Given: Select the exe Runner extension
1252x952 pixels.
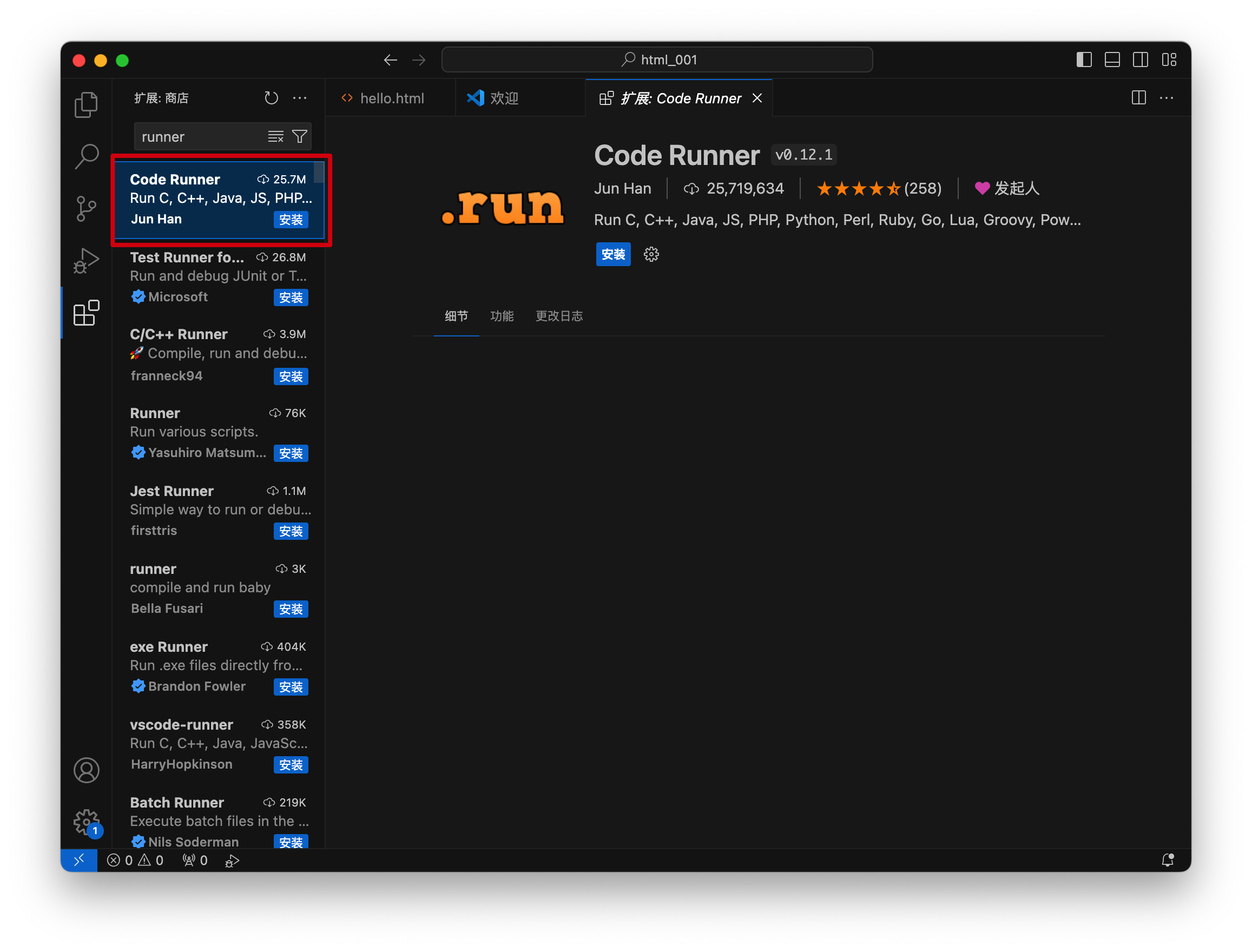Looking at the screenshot, I should click(x=219, y=667).
